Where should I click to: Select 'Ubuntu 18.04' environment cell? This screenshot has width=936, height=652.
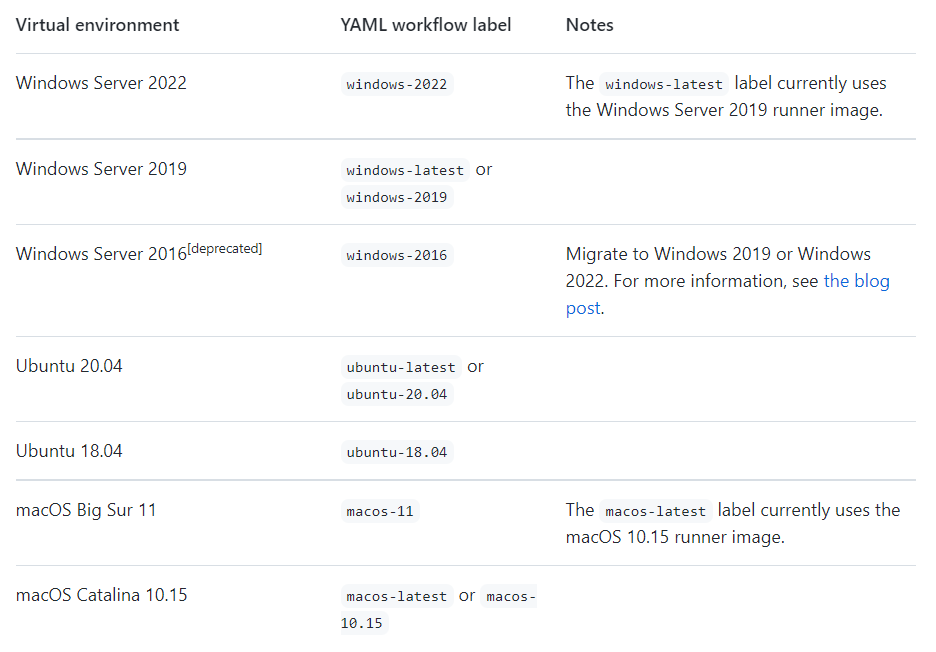pos(69,451)
